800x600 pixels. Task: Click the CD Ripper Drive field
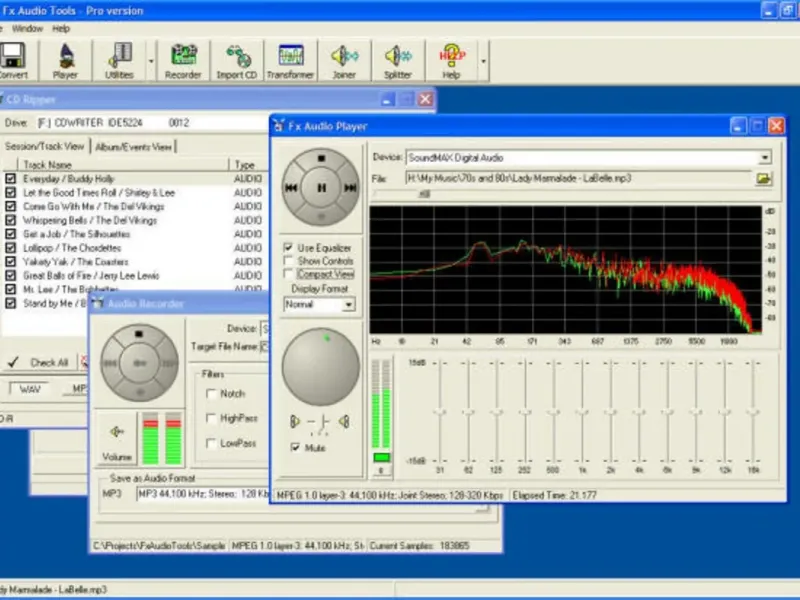pyautogui.click(x=152, y=123)
